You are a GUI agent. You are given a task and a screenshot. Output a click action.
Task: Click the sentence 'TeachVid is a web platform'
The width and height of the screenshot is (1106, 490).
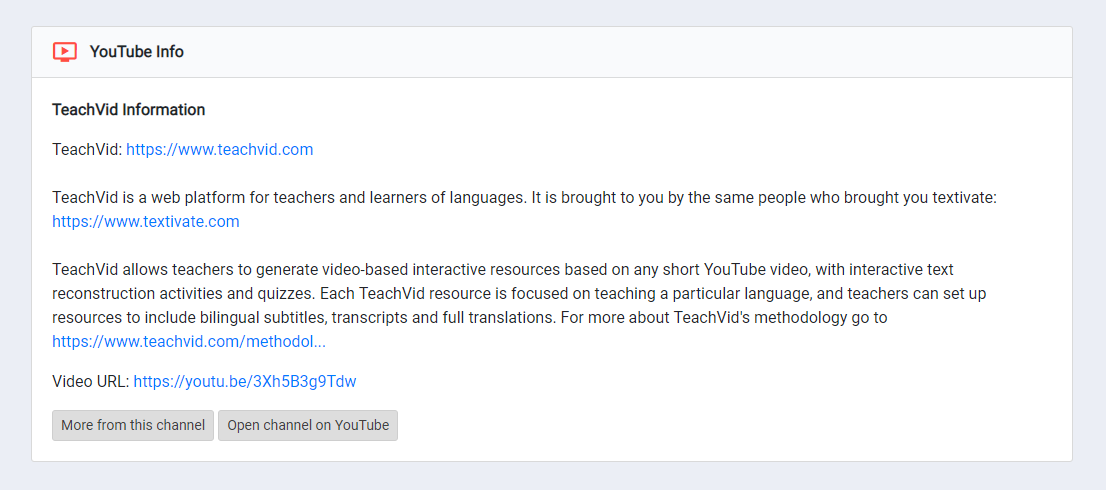pos(145,198)
